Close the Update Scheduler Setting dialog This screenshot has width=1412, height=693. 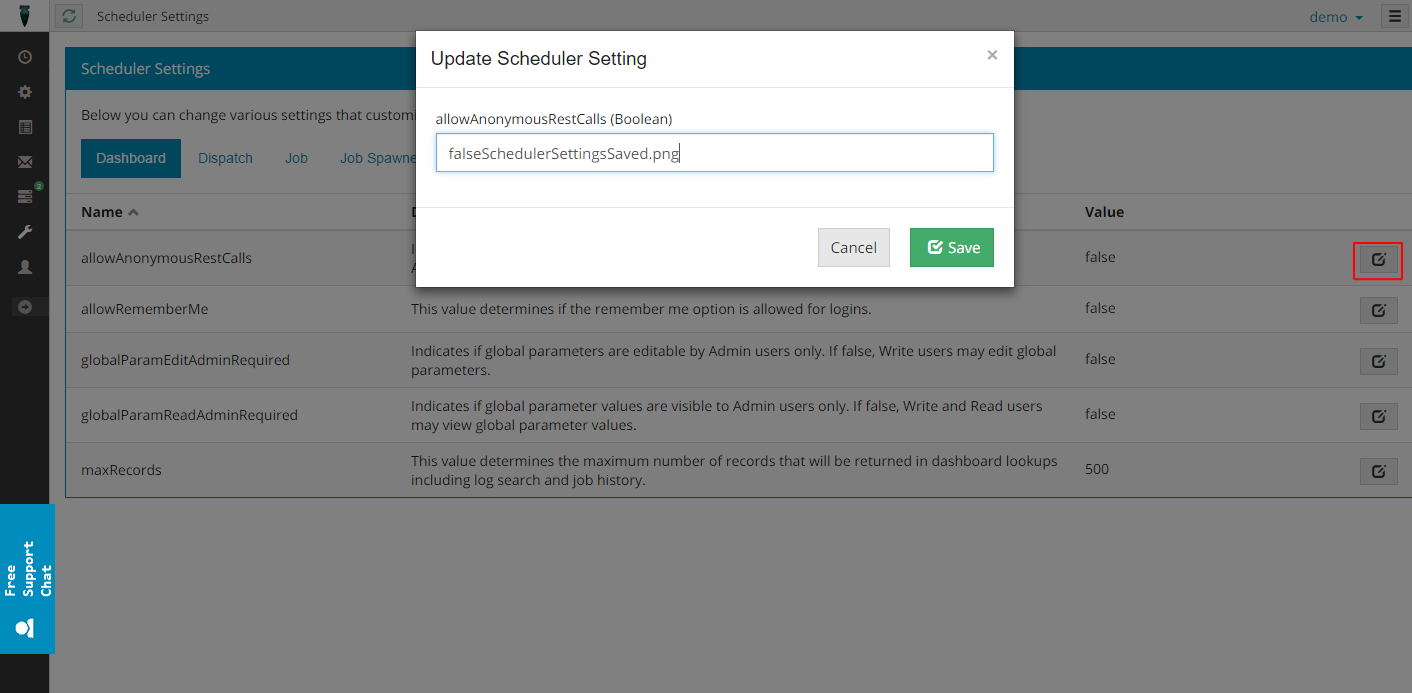[x=992, y=56]
